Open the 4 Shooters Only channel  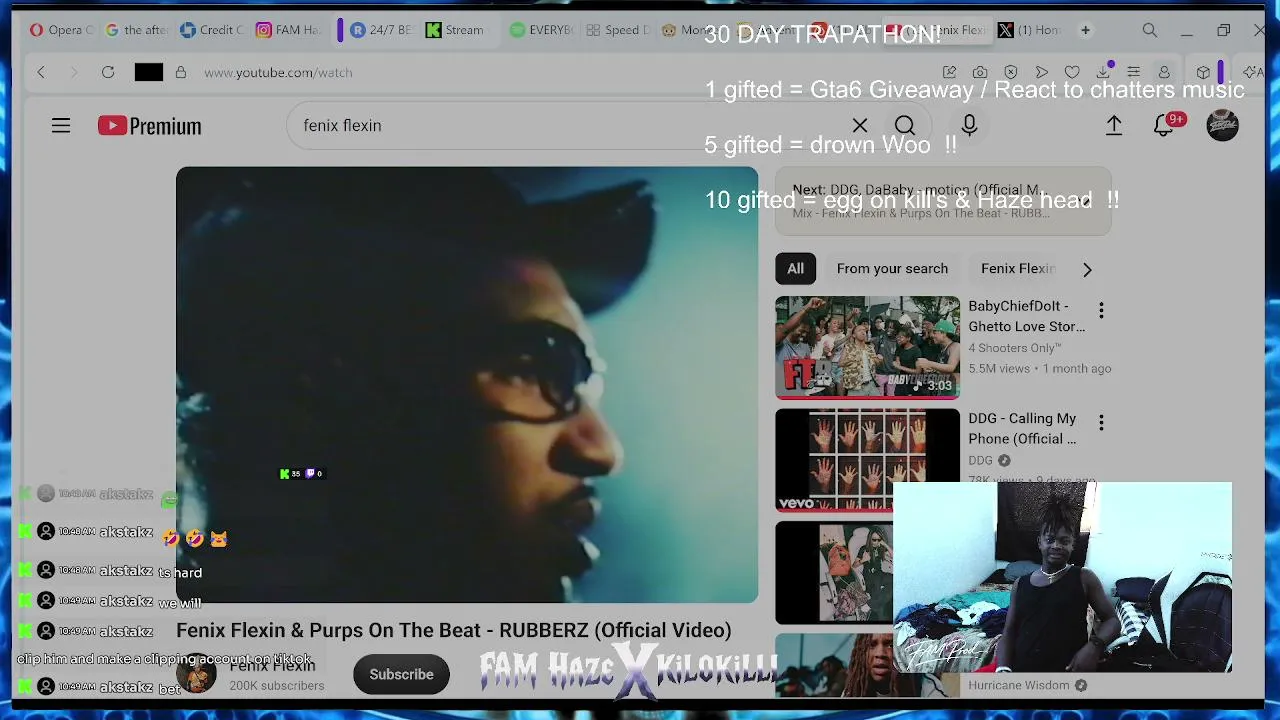click(1014, 348)
